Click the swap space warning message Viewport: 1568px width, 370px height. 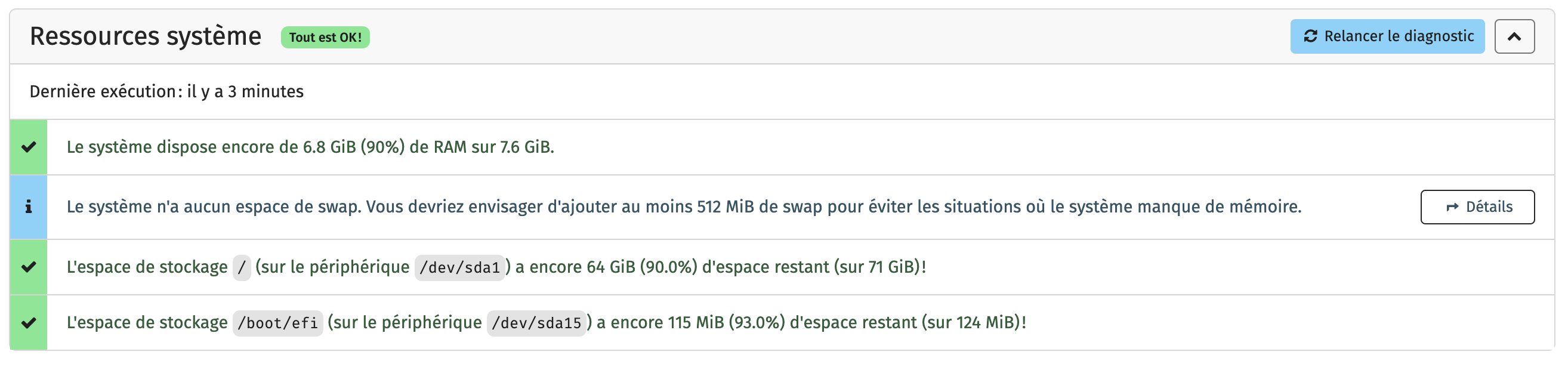tap(684, 207)
